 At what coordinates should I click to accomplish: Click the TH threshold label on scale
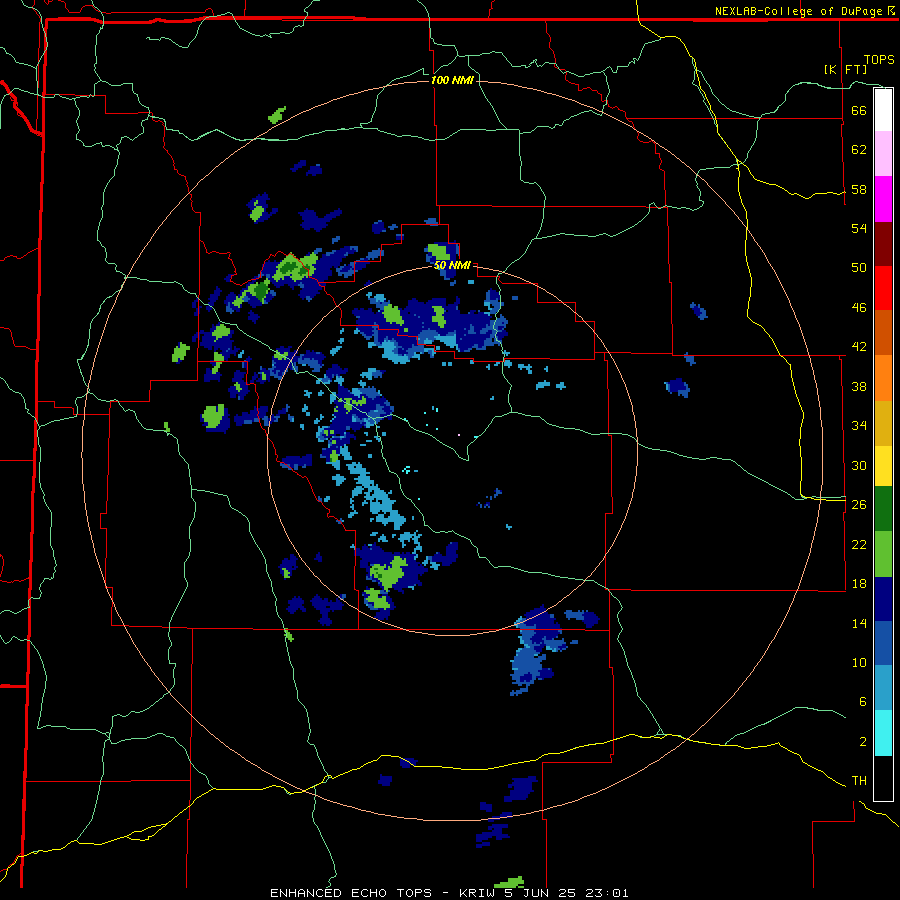[x=859, y=781]
